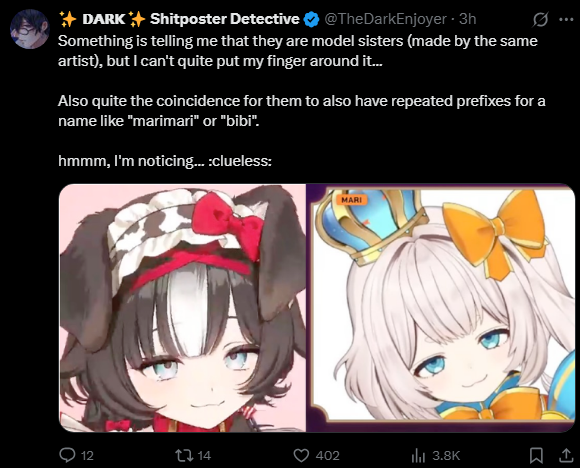
Task: Bookmark this post
Action: click(536, 455)
